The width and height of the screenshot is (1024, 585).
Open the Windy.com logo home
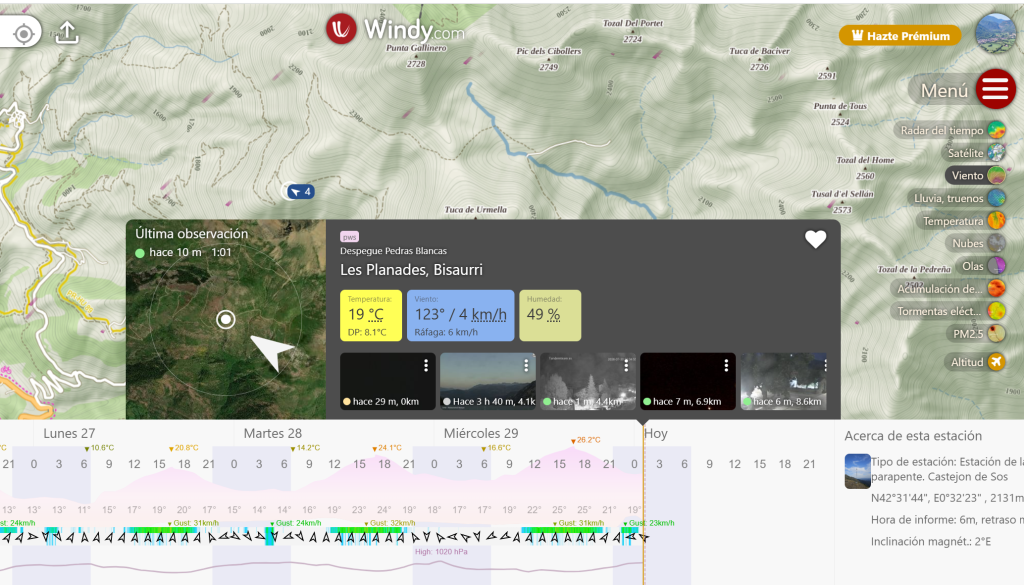click(396, 29)
